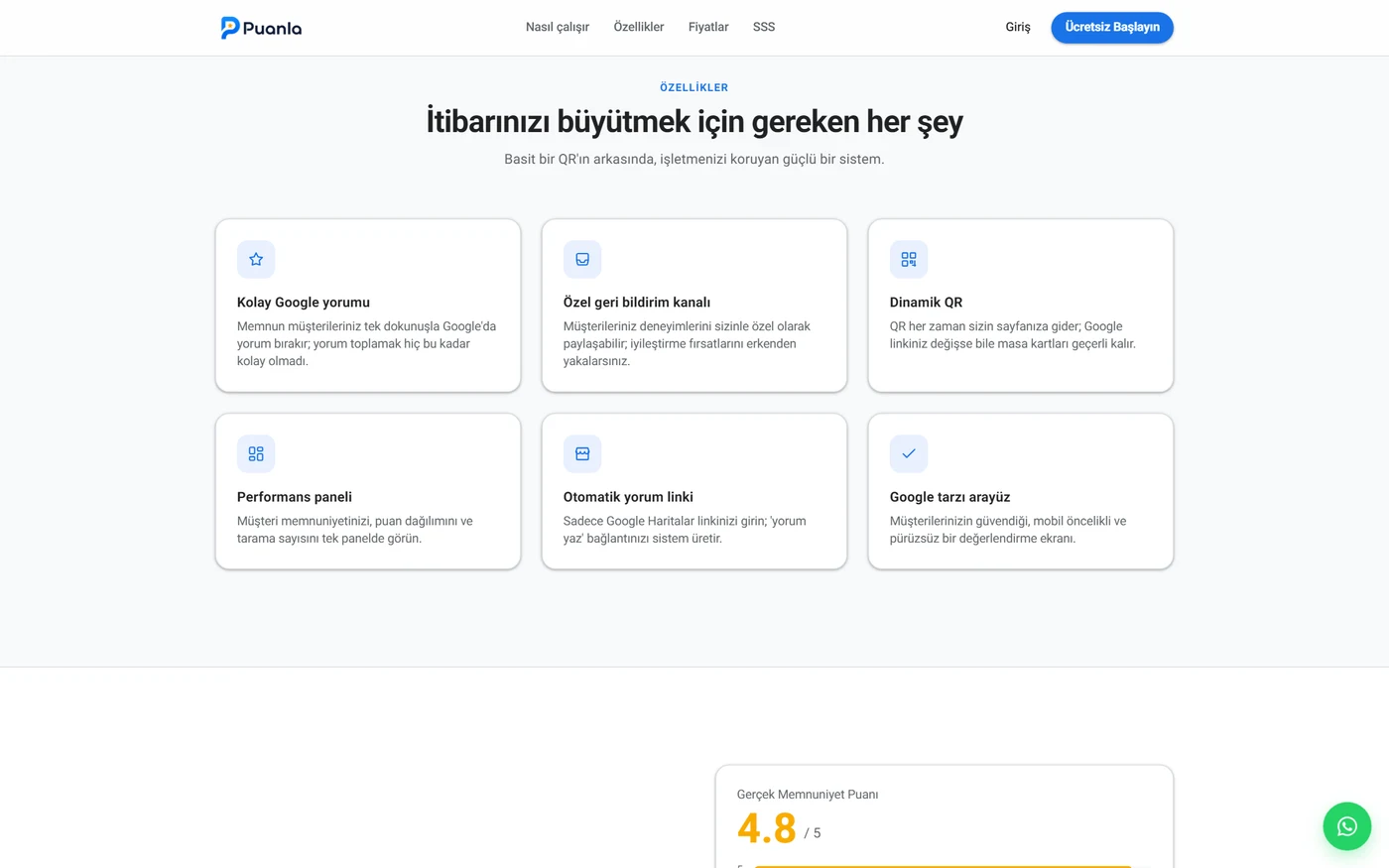Click the dashboard icon on Performans paneli
This screenshot has width=1389, height=868.
click(x=256, y=453)
